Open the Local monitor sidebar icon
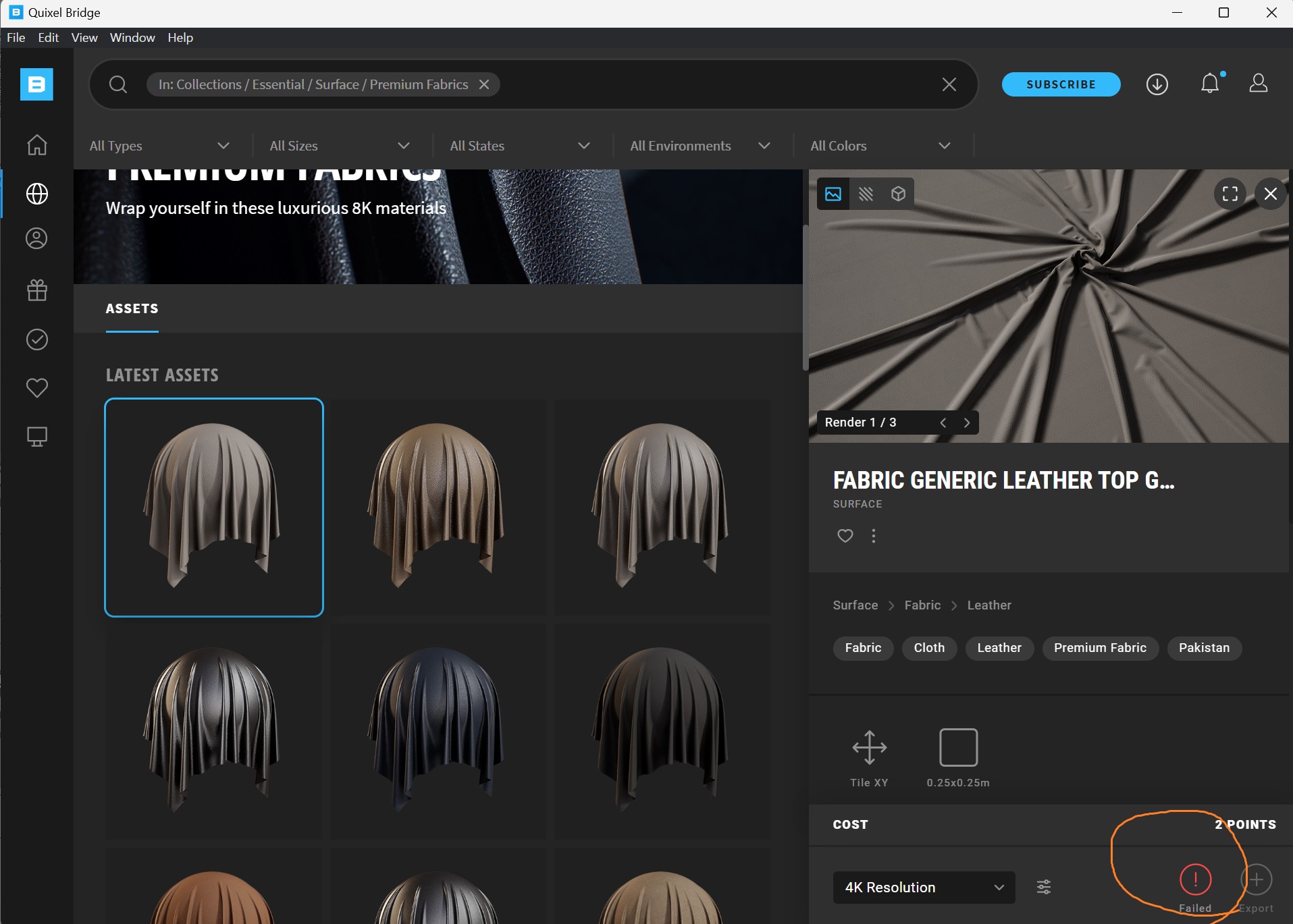This screenshot has width=1293, height=924. pos(36,437)
